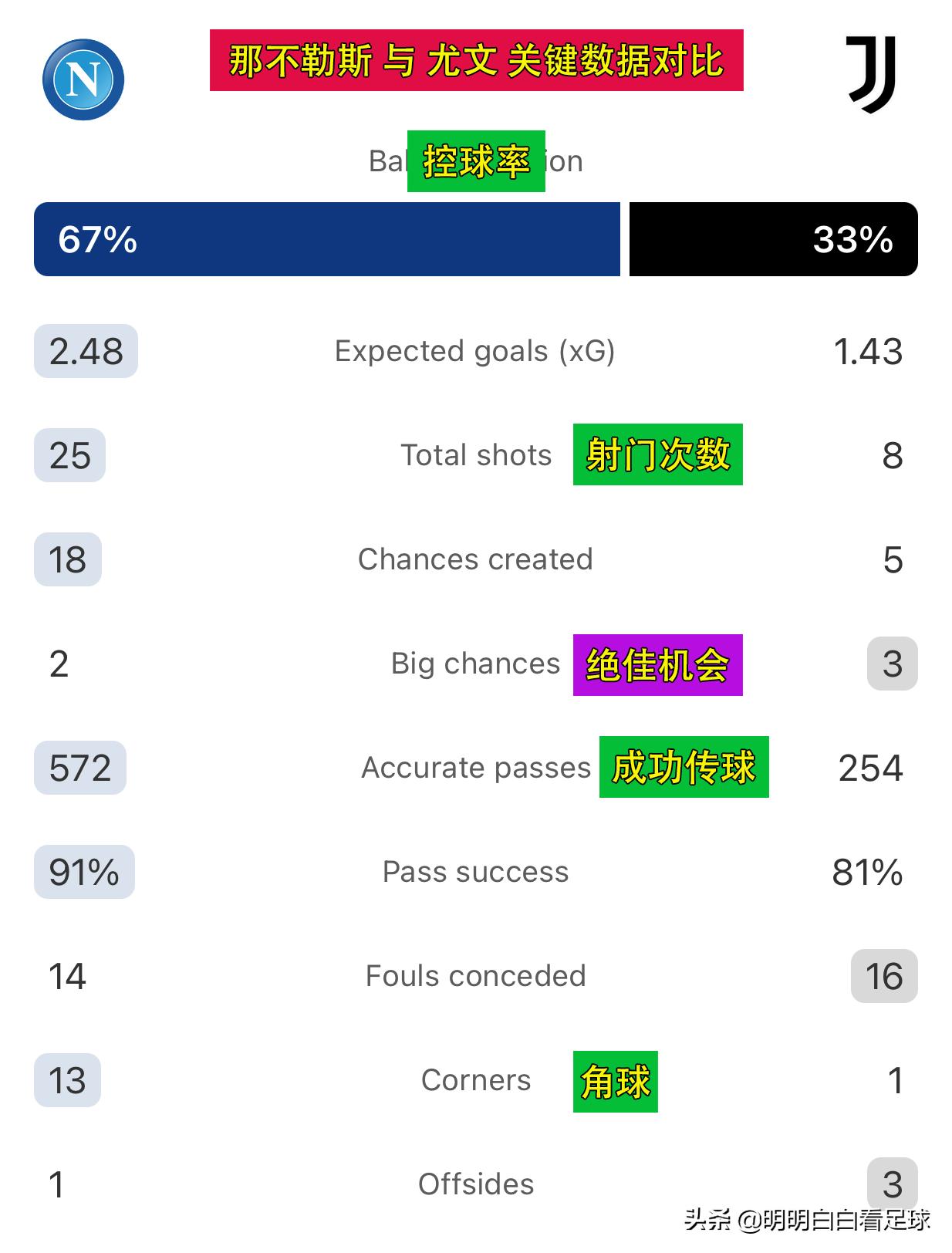Click the green 成功传球 tag
Viewport: 952px width, 1253px height.
(684, 767)
